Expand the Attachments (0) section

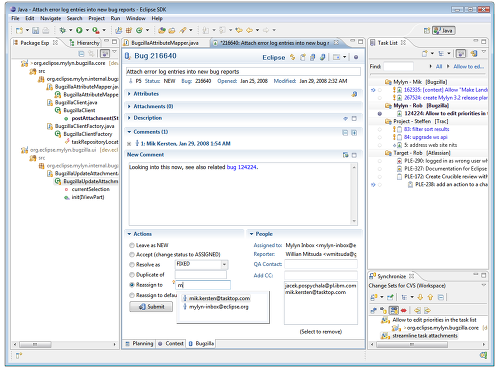[x=129, y=106]
